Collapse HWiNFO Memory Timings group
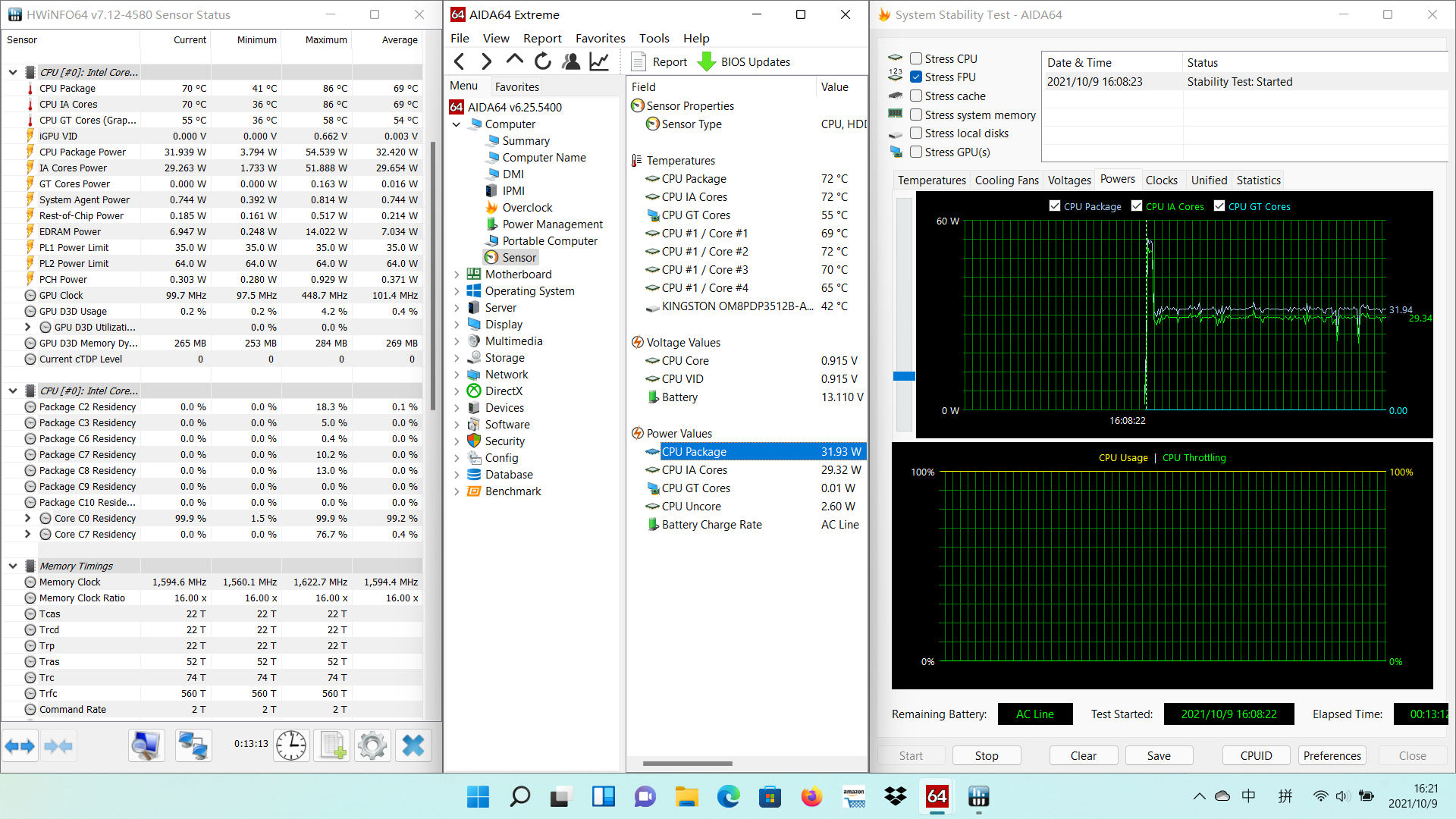The width and height of the screenshot is (1456, 819). tap(13, 566)
